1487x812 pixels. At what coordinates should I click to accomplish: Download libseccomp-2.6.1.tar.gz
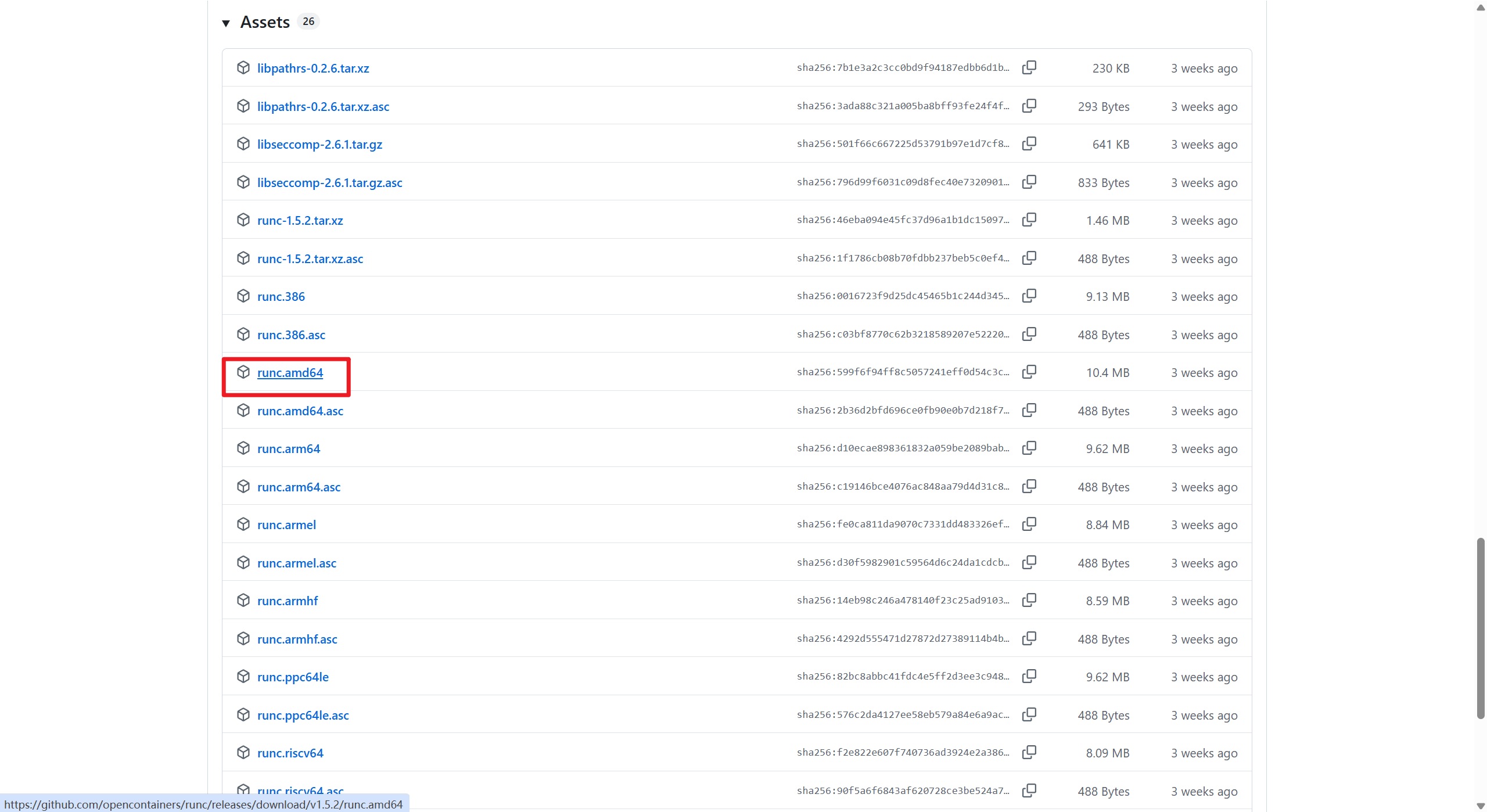click(x=319, y=145)
